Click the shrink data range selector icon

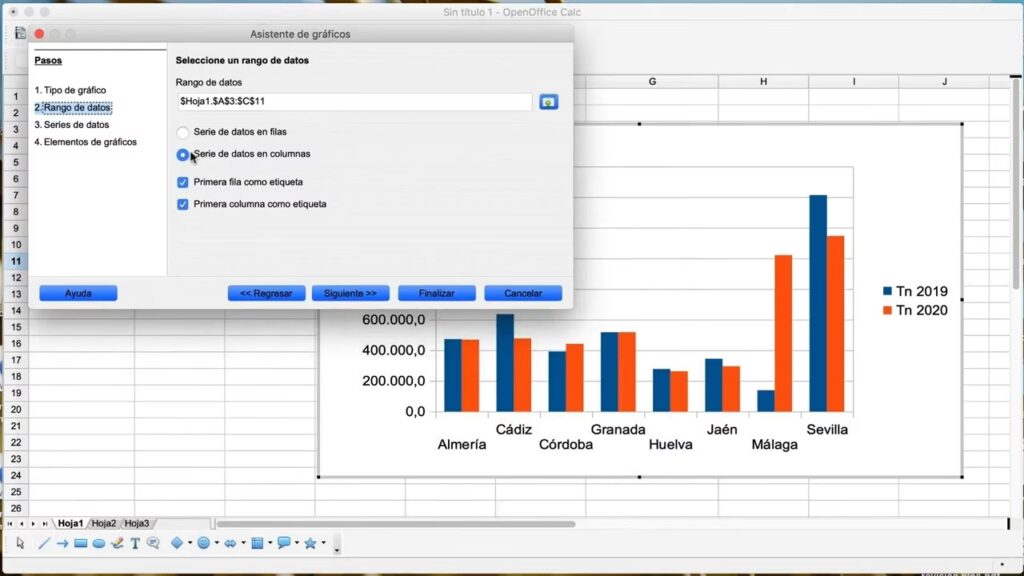tap(548, 102)
